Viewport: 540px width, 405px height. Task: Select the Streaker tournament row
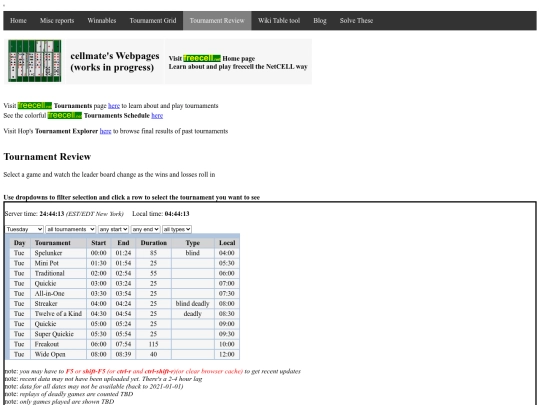pos(124,304)
